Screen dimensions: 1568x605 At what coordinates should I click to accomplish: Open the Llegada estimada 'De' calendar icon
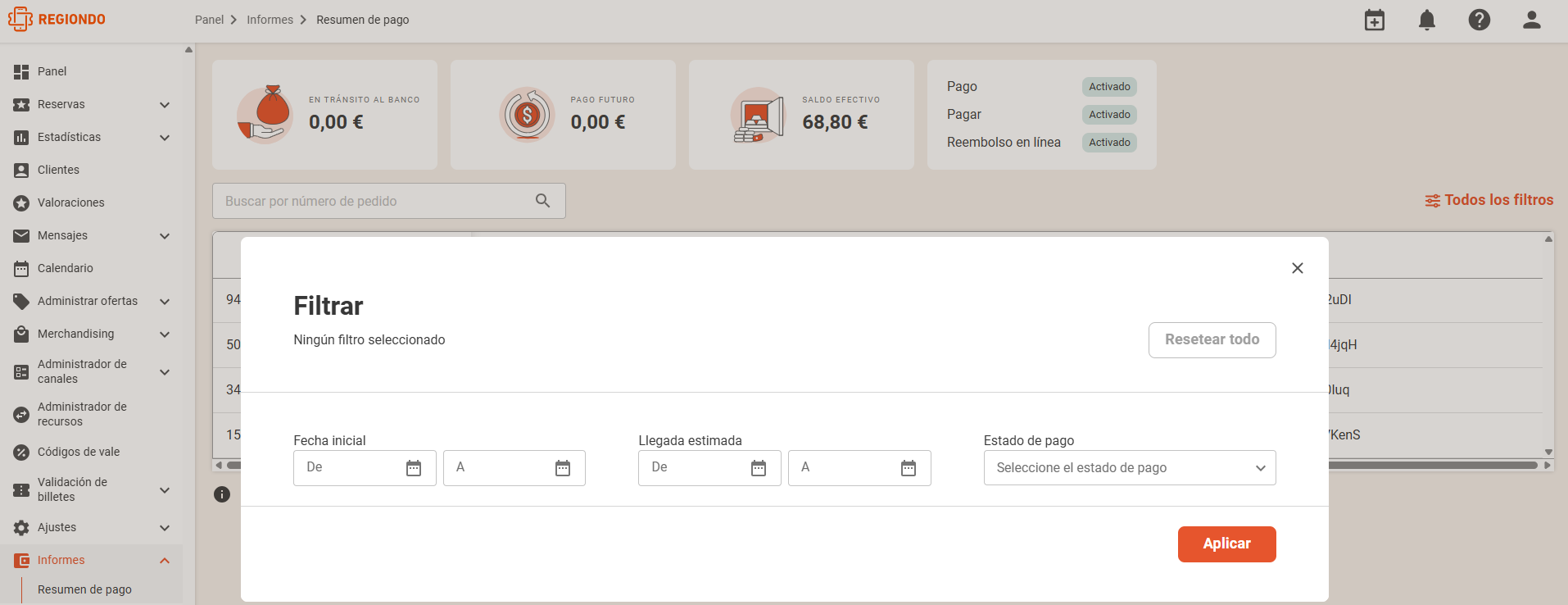(x=759, y=468)
